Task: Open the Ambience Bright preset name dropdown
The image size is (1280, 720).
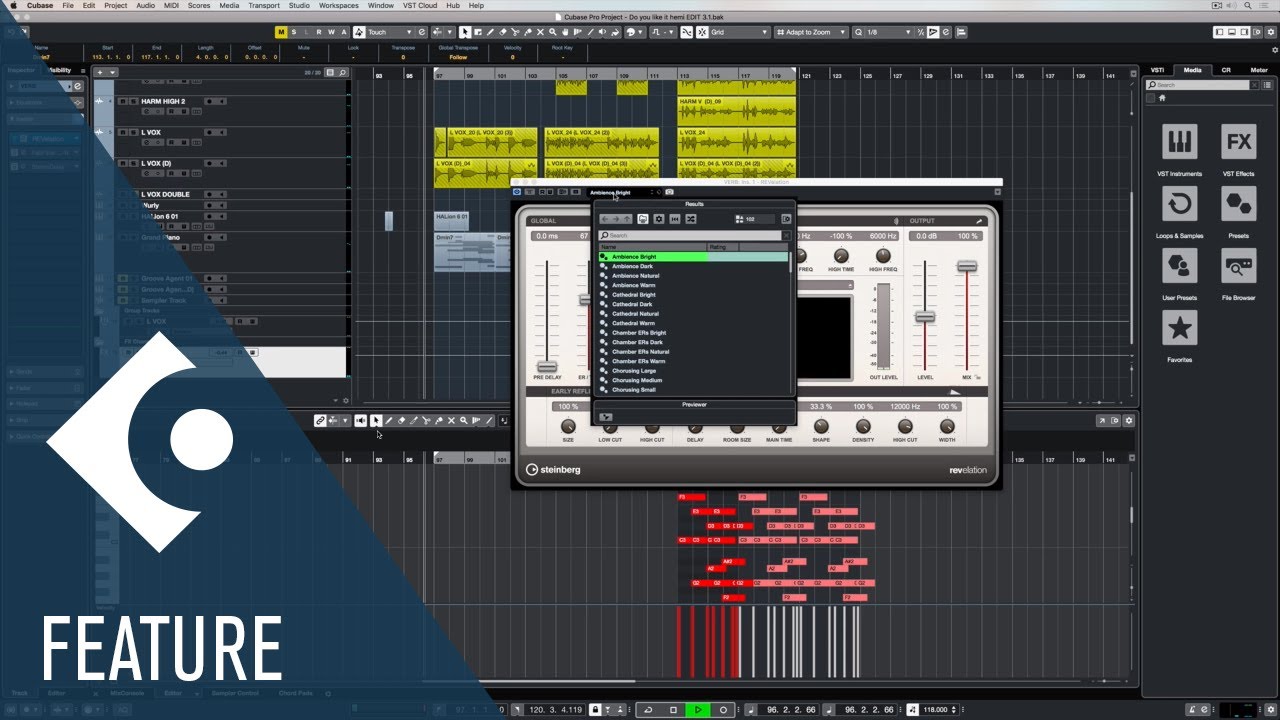Action: [622, 192]
